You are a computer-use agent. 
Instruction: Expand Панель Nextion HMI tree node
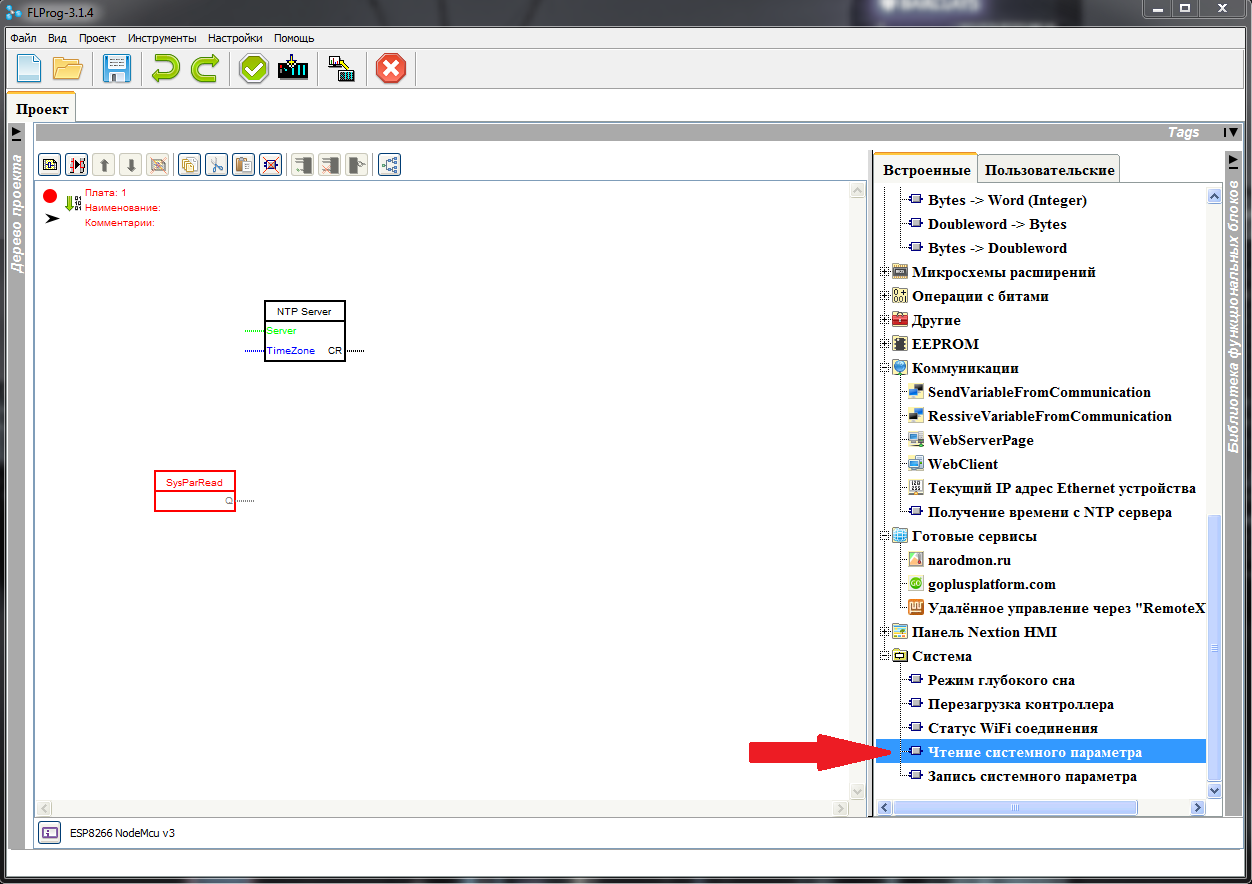(884, 632)
